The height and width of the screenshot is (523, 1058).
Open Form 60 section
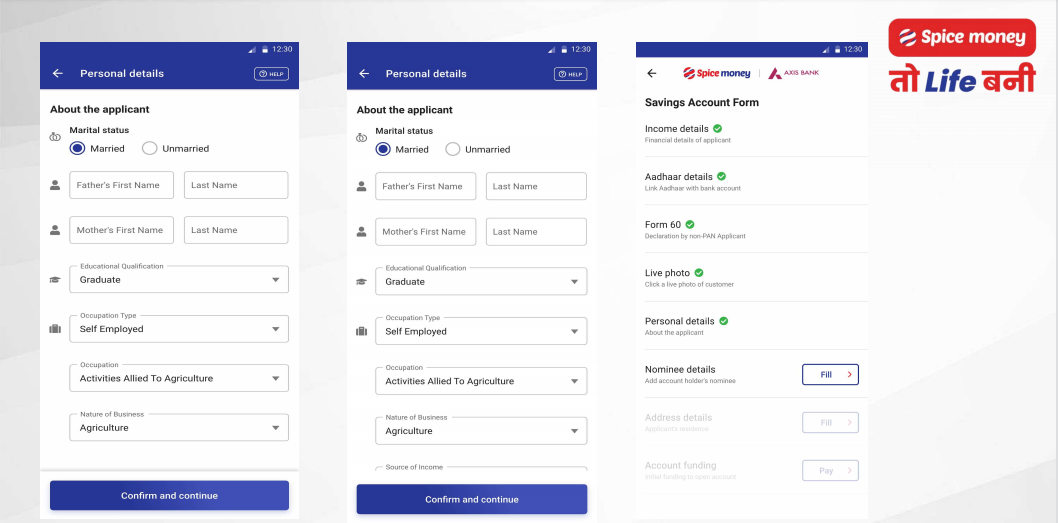coord(752,229)
